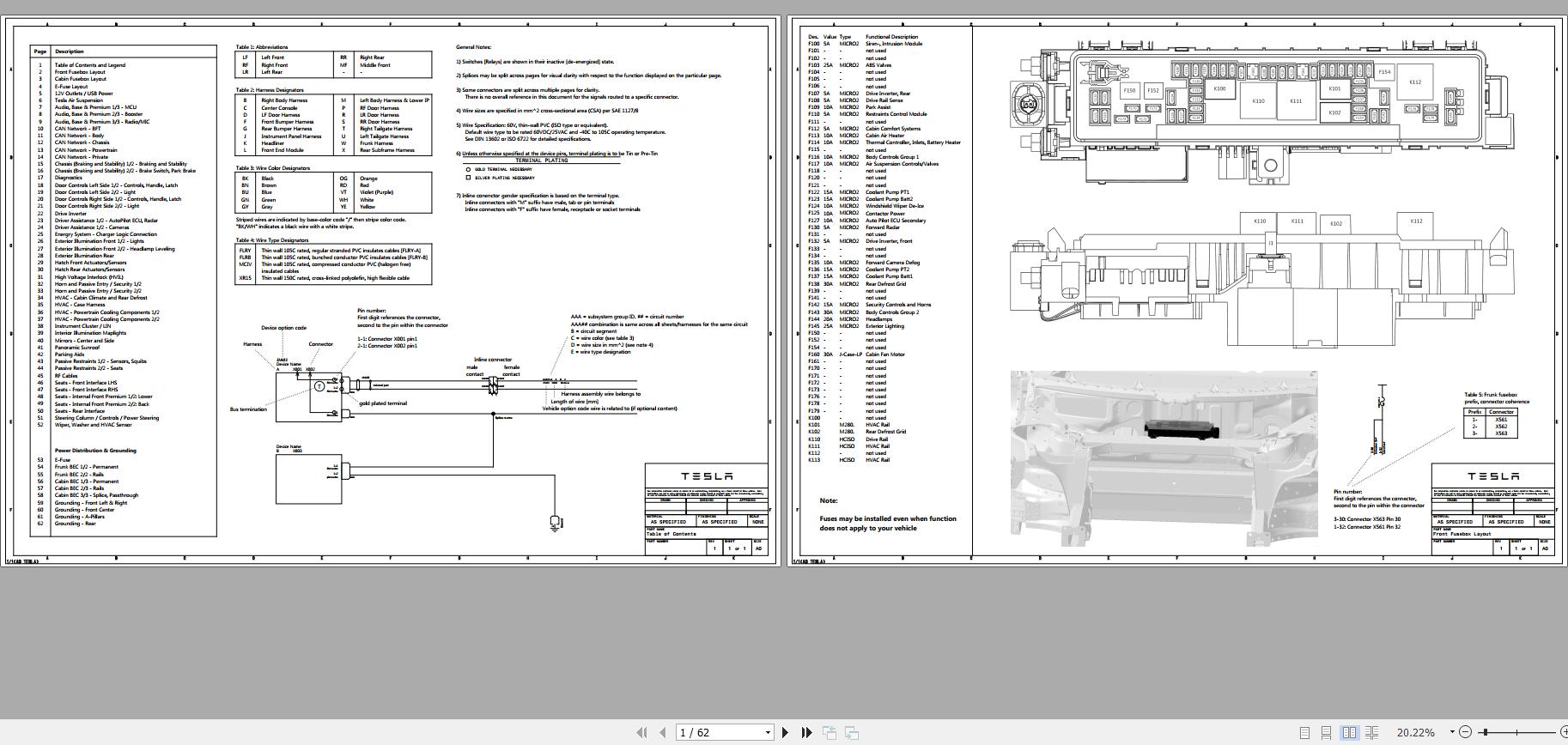The width and height of the screenshot is (1568, 745).
Task: Open the page number dropdown
Action: click(768, 732)
